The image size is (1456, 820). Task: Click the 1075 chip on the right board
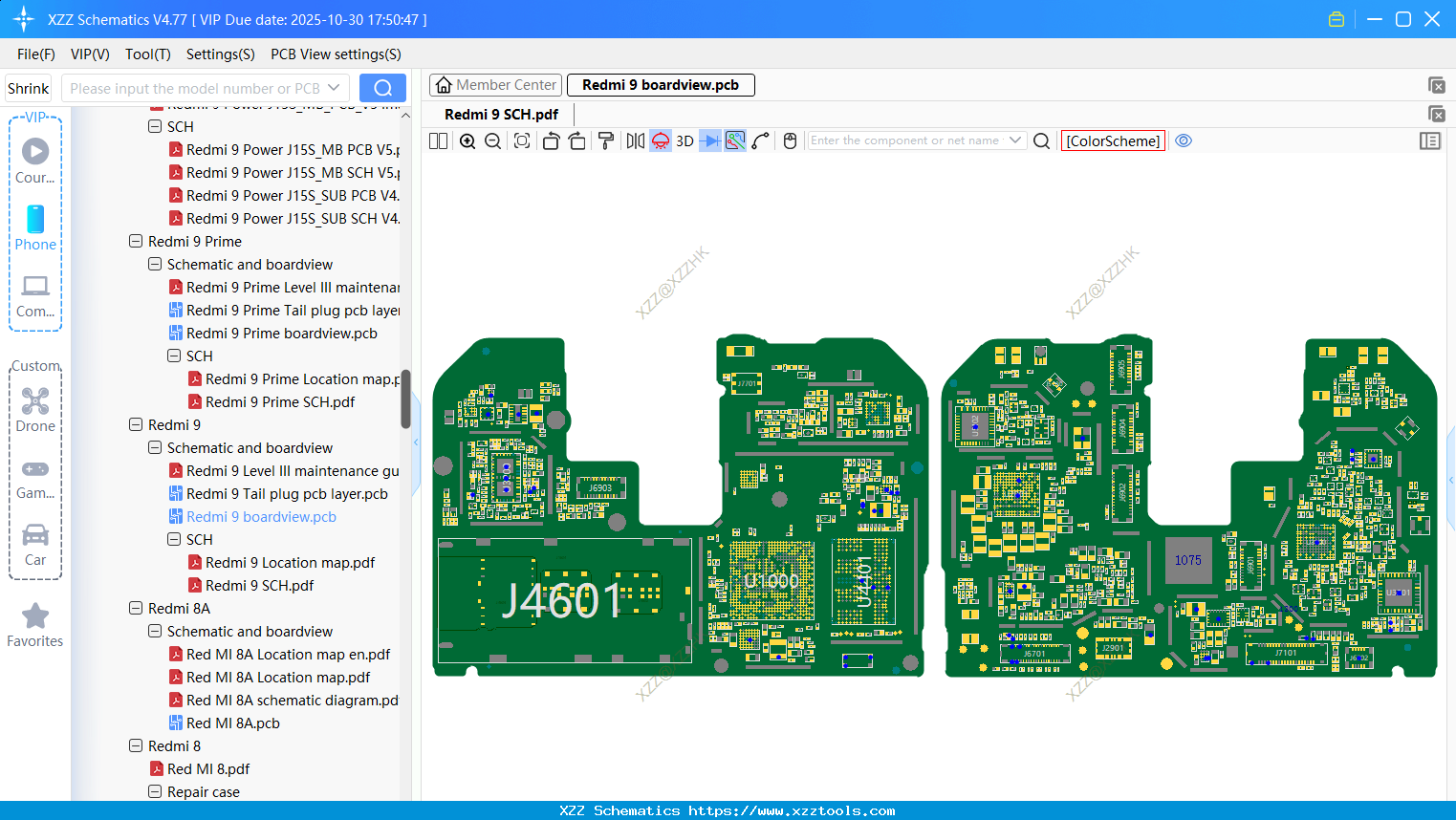coord(1188,560)
